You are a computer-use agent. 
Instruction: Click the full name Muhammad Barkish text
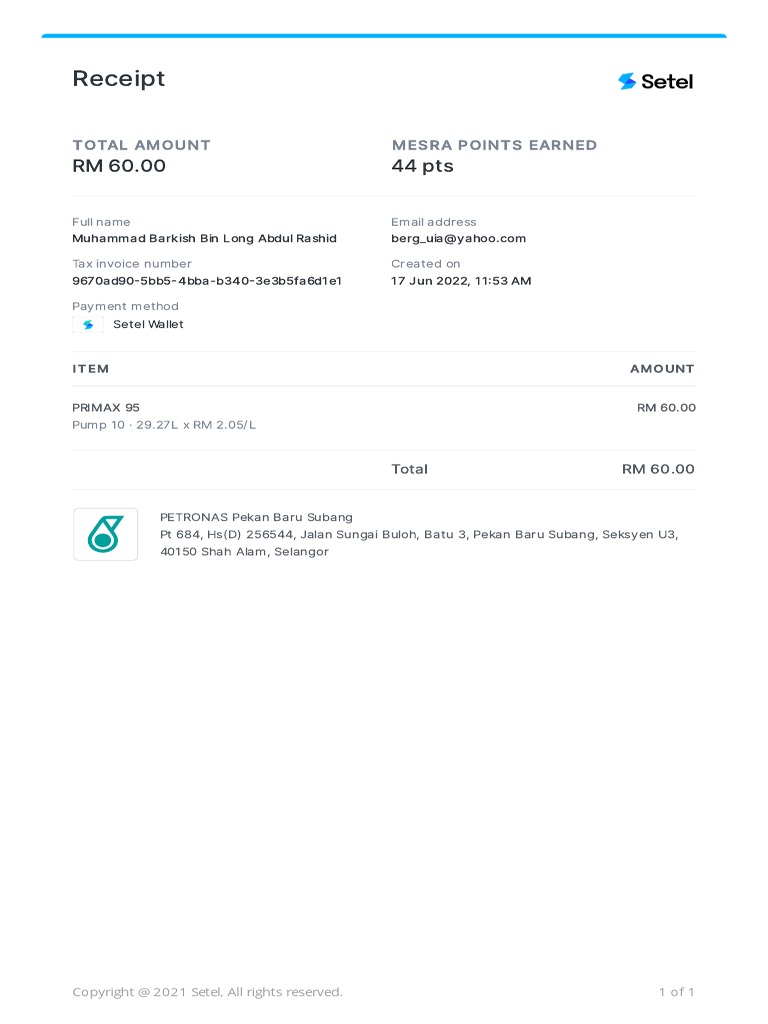[x=204, y=239]
